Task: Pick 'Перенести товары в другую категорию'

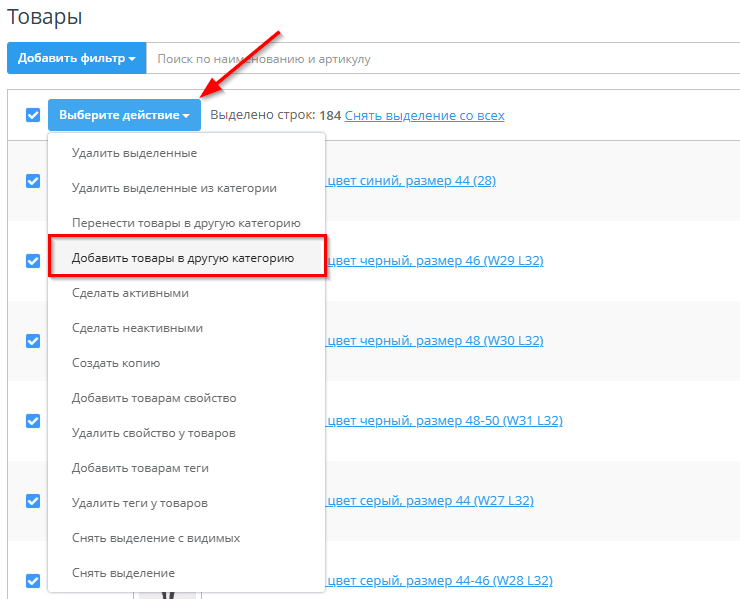Action: pyautogui.click(x=186, y=223)
